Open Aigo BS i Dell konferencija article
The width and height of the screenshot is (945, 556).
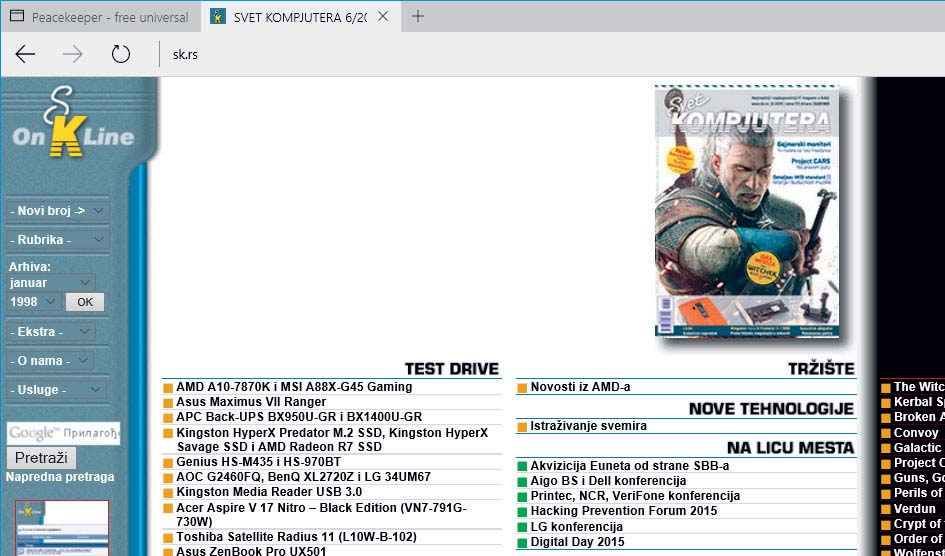click(608, 481)
